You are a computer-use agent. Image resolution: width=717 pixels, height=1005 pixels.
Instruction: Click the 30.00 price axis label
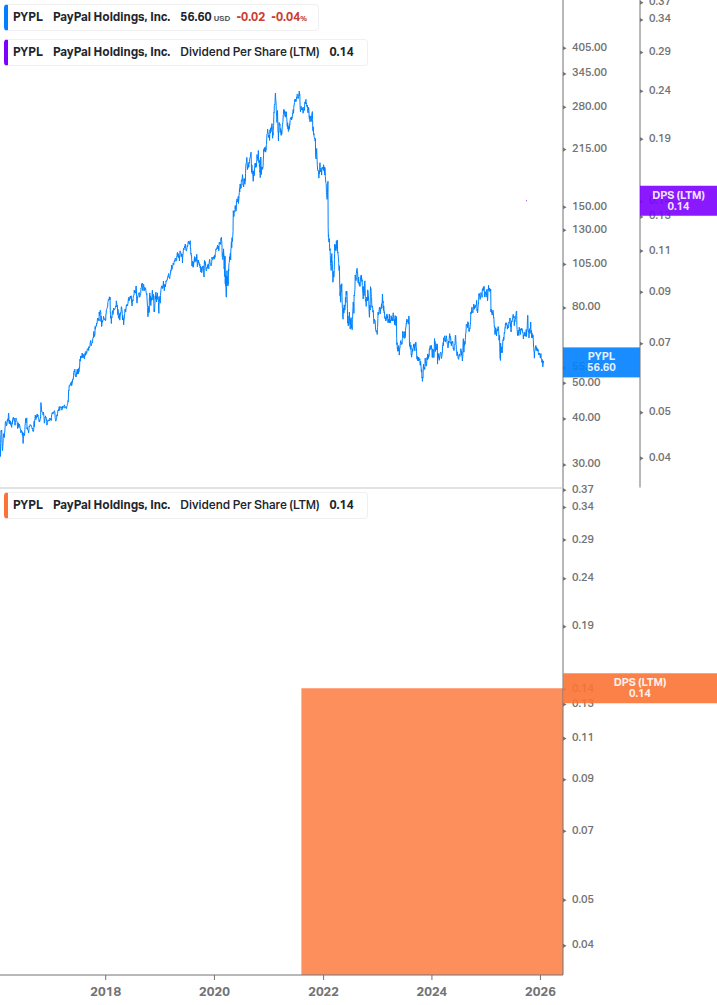coord(586,463)
